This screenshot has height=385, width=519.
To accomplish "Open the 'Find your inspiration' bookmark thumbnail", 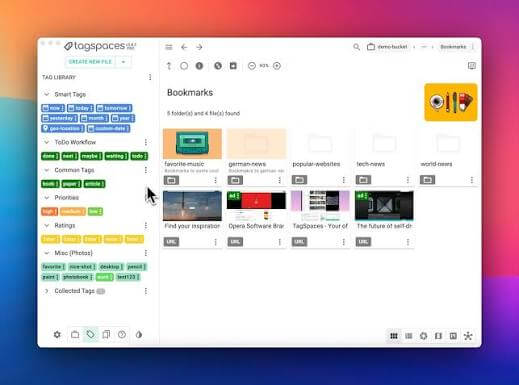I will click(x=192, y=206).
